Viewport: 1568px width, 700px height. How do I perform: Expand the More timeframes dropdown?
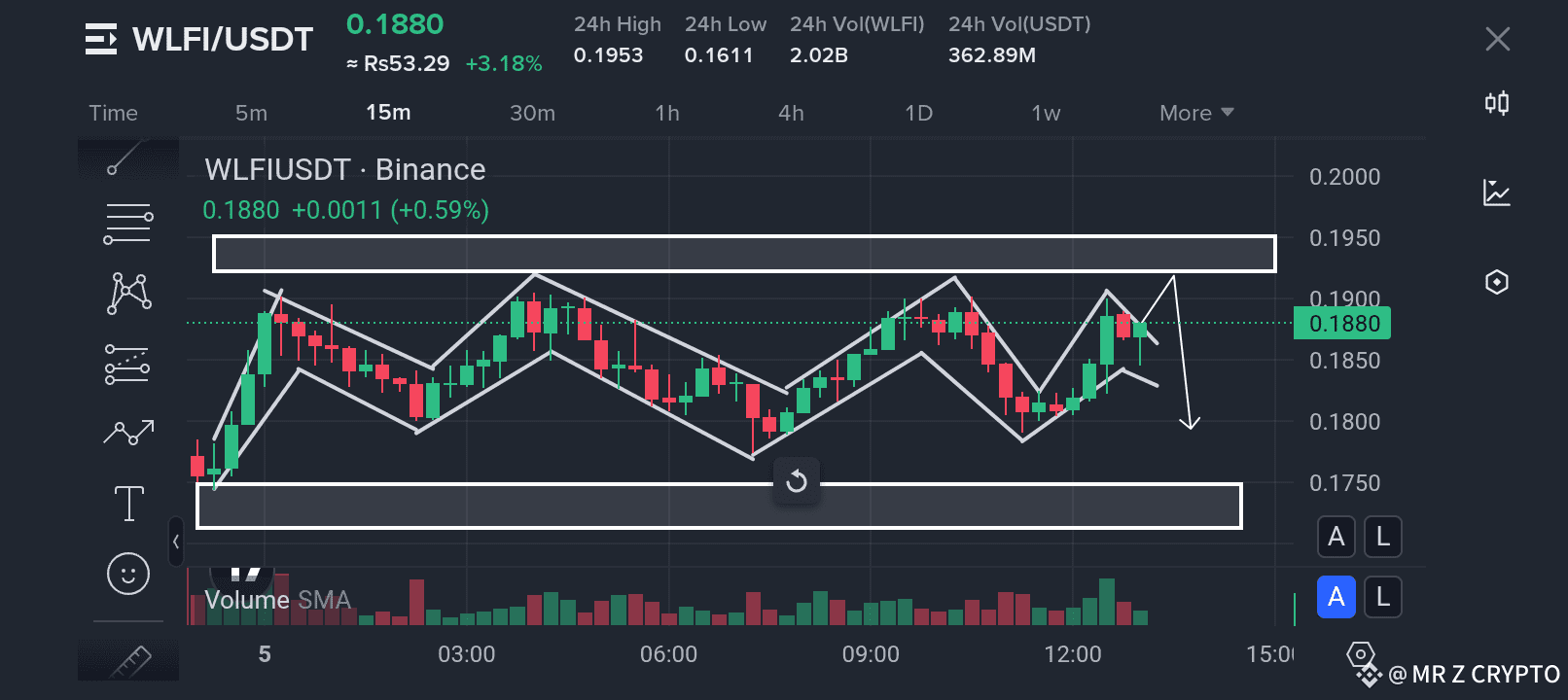click(1195, 113)
